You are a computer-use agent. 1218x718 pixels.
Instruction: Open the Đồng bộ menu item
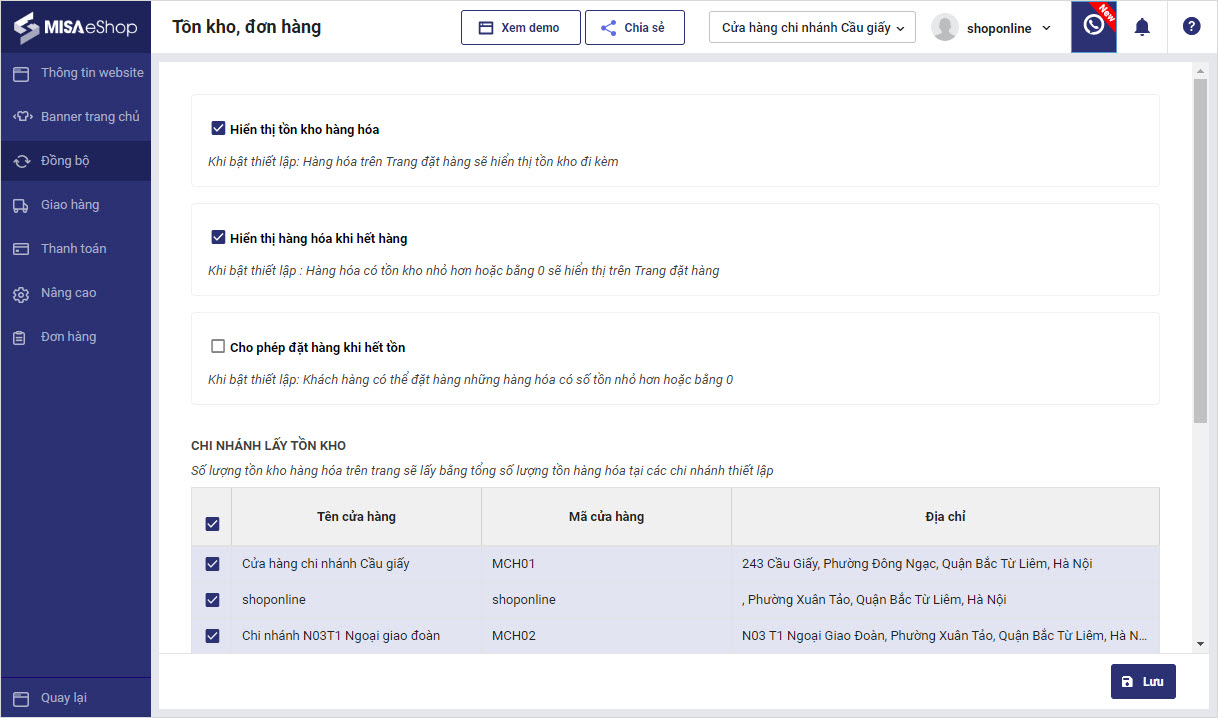click(65, 161)
